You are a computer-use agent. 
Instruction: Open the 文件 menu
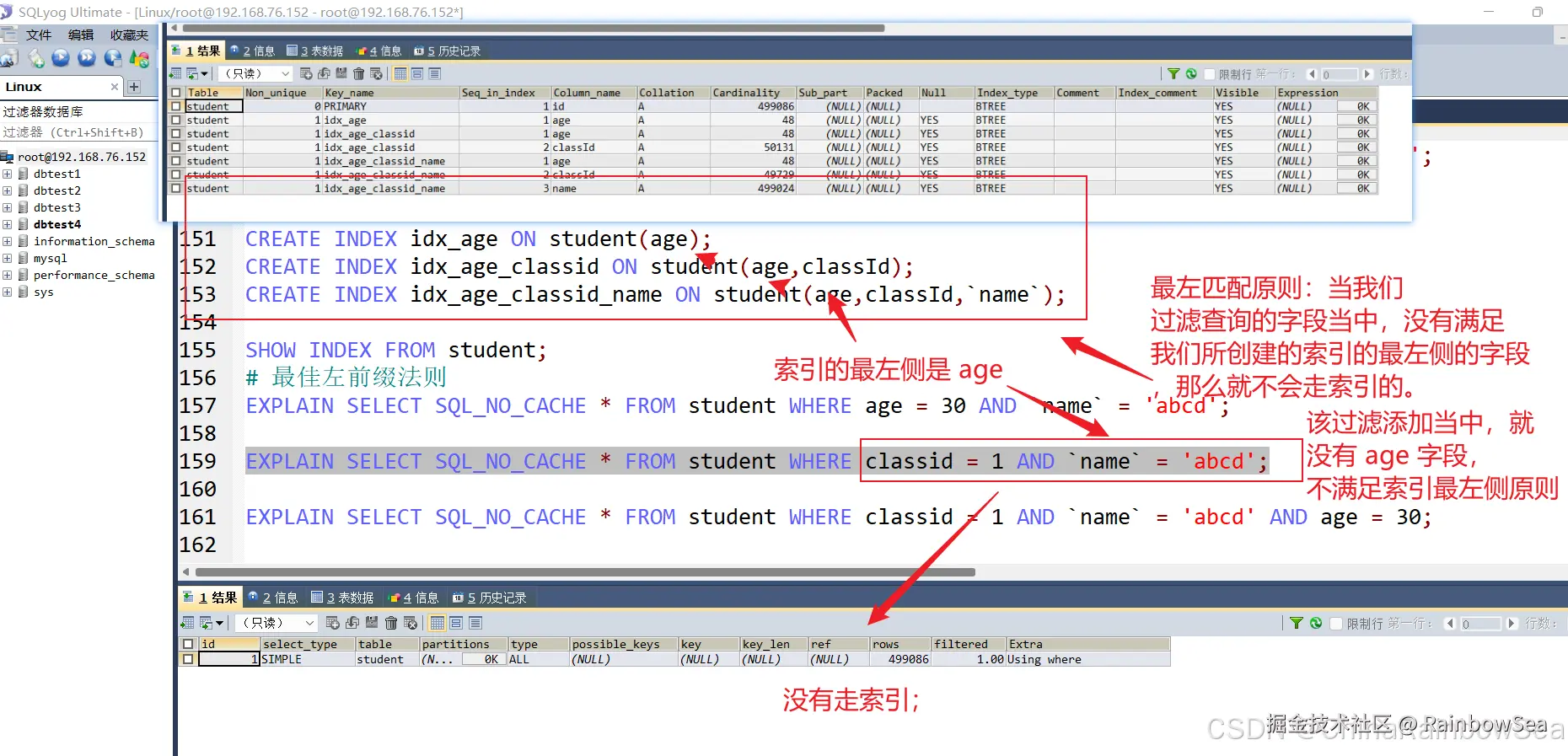39,35
